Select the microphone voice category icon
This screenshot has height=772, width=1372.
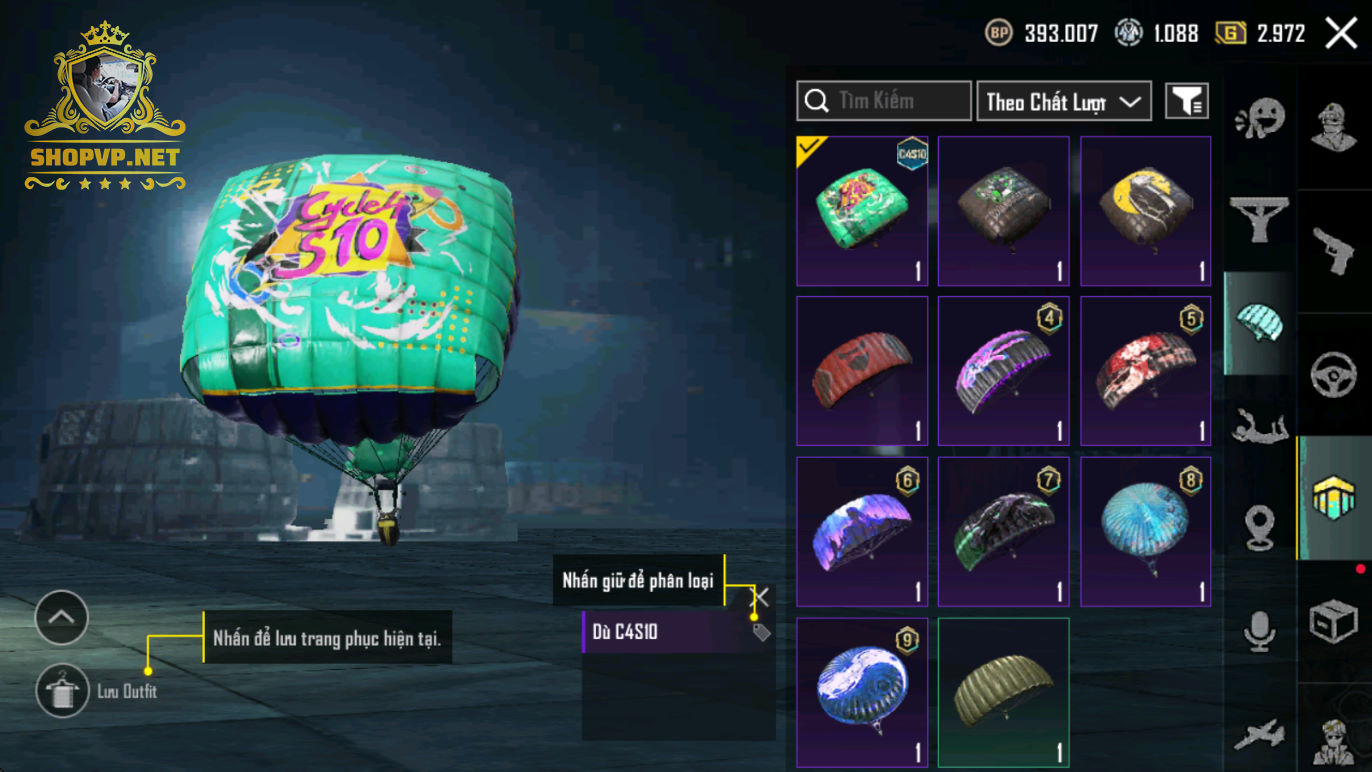[x=1259, y=631]
